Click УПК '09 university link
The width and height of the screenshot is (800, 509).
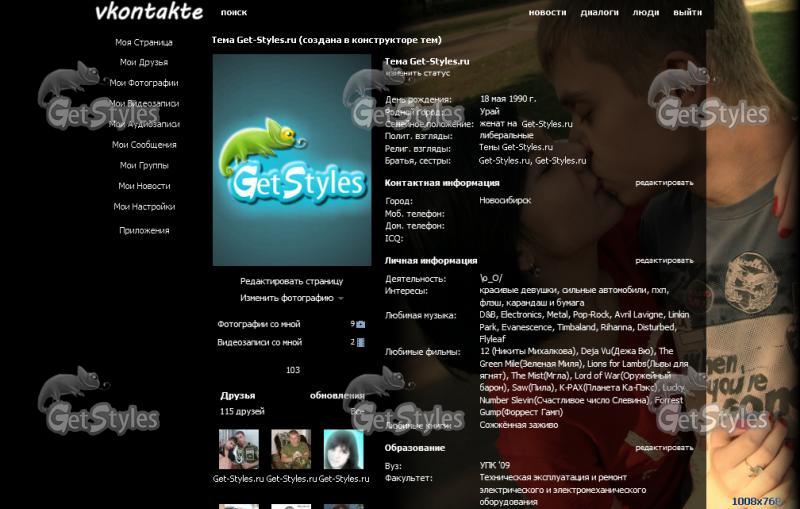(494, 466)
